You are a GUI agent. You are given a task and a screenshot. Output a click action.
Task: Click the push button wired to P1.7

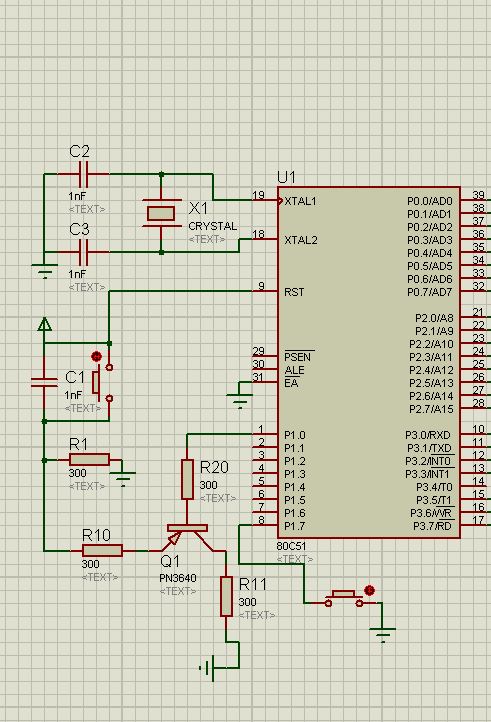tap(344, 598)
